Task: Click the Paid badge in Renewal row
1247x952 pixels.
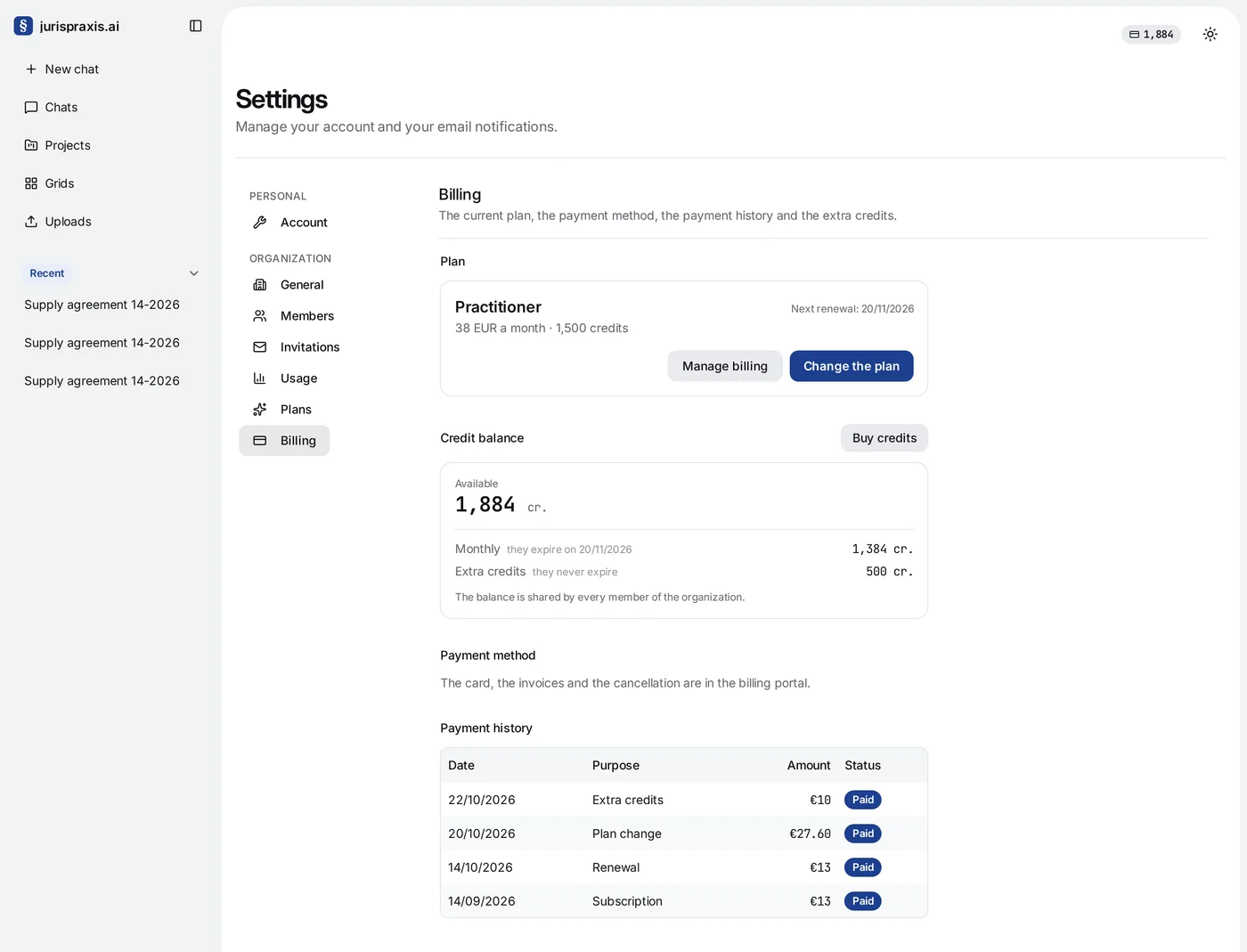Action: pyautogui.click(x=863, y=867)
